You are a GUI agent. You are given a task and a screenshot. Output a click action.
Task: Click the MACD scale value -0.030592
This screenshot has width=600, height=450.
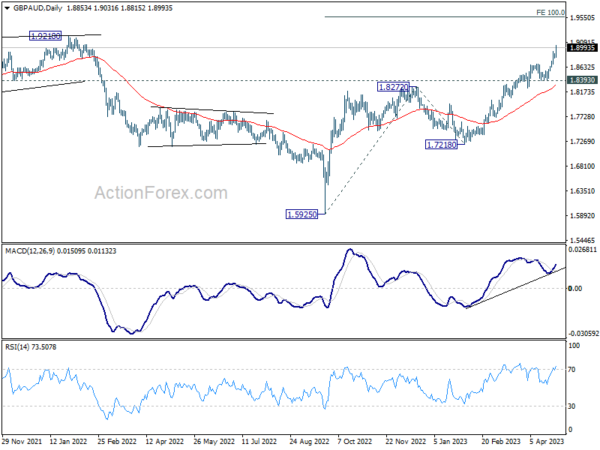pos(583,334)
